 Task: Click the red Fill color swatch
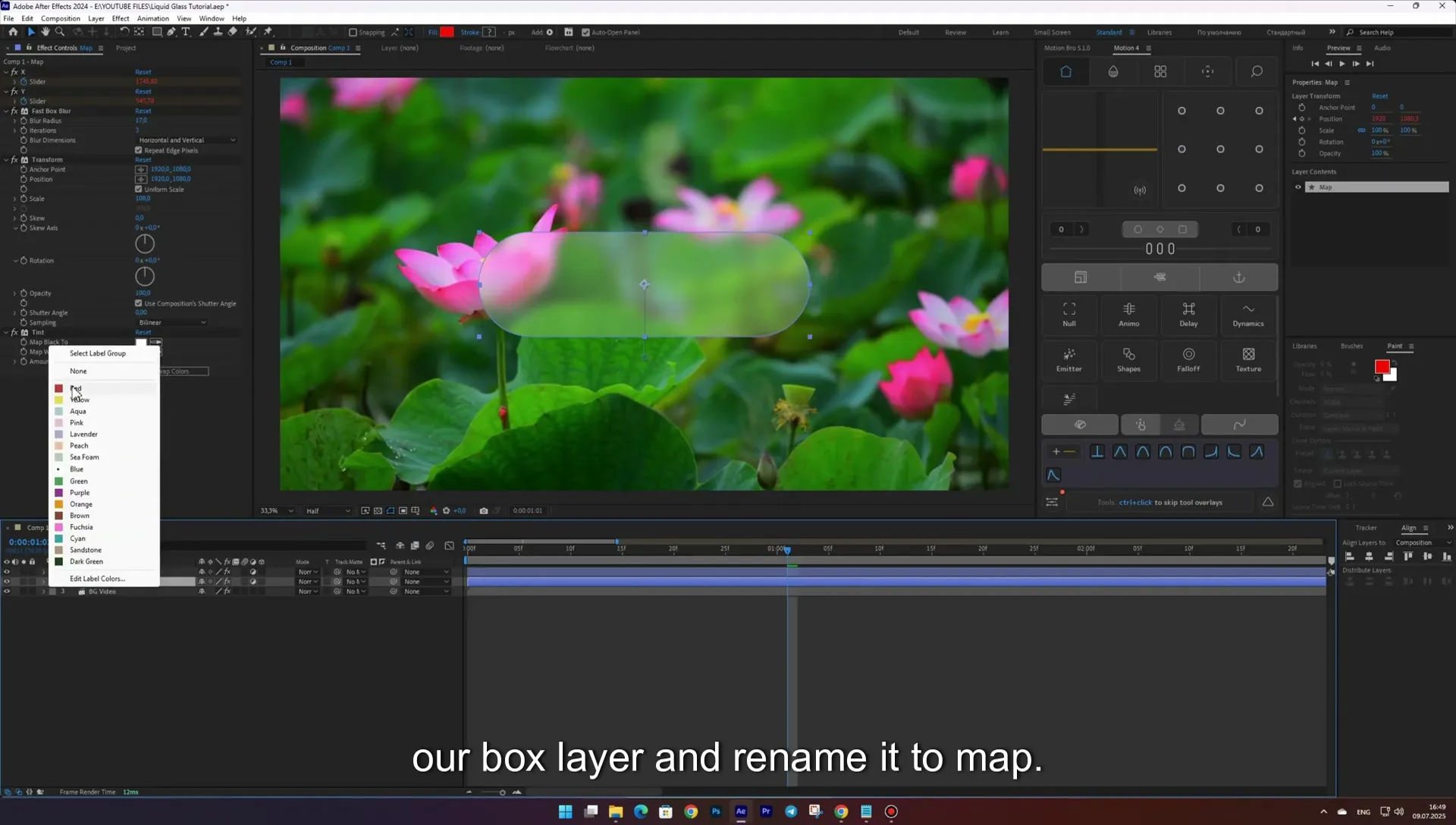(447, 32)
